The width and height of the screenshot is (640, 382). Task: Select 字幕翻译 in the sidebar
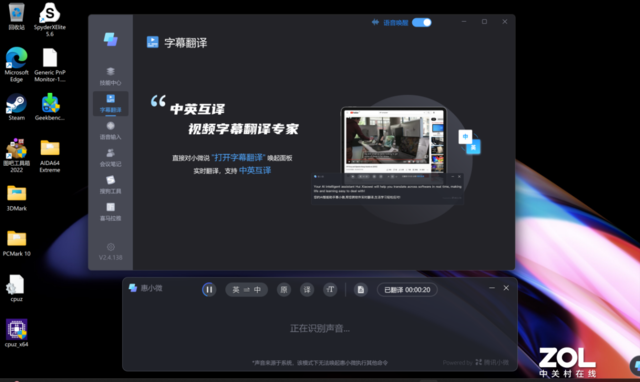tap(110, 104)
